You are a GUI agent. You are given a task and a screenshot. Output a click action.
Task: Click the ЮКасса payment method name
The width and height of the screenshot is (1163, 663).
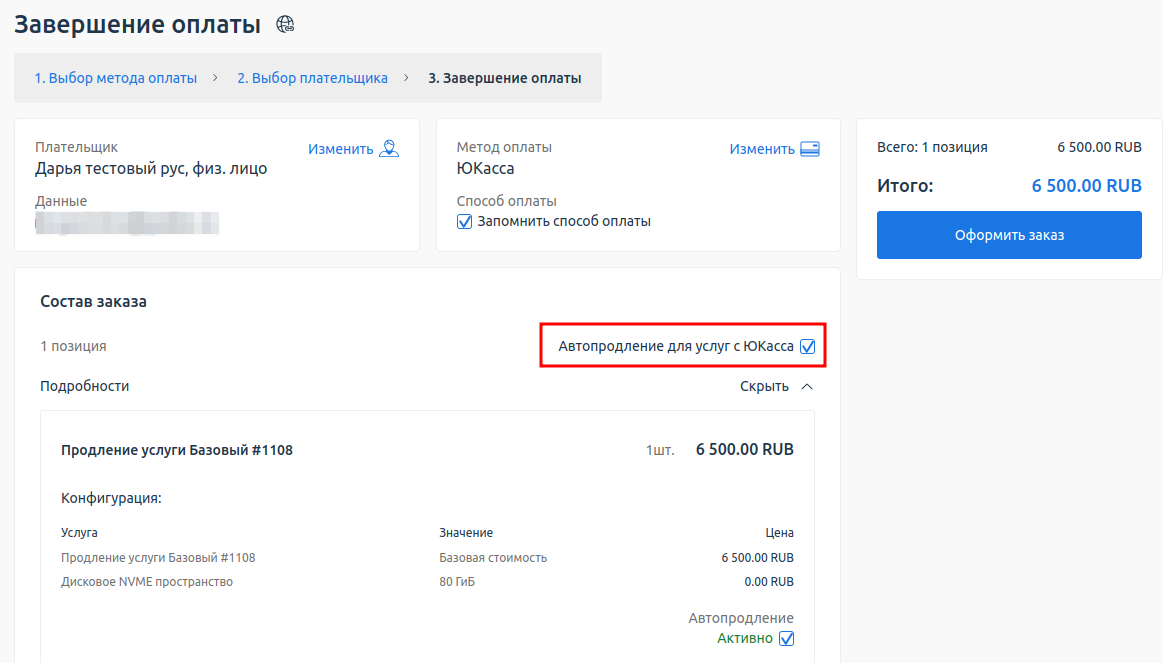pos(486,168)
